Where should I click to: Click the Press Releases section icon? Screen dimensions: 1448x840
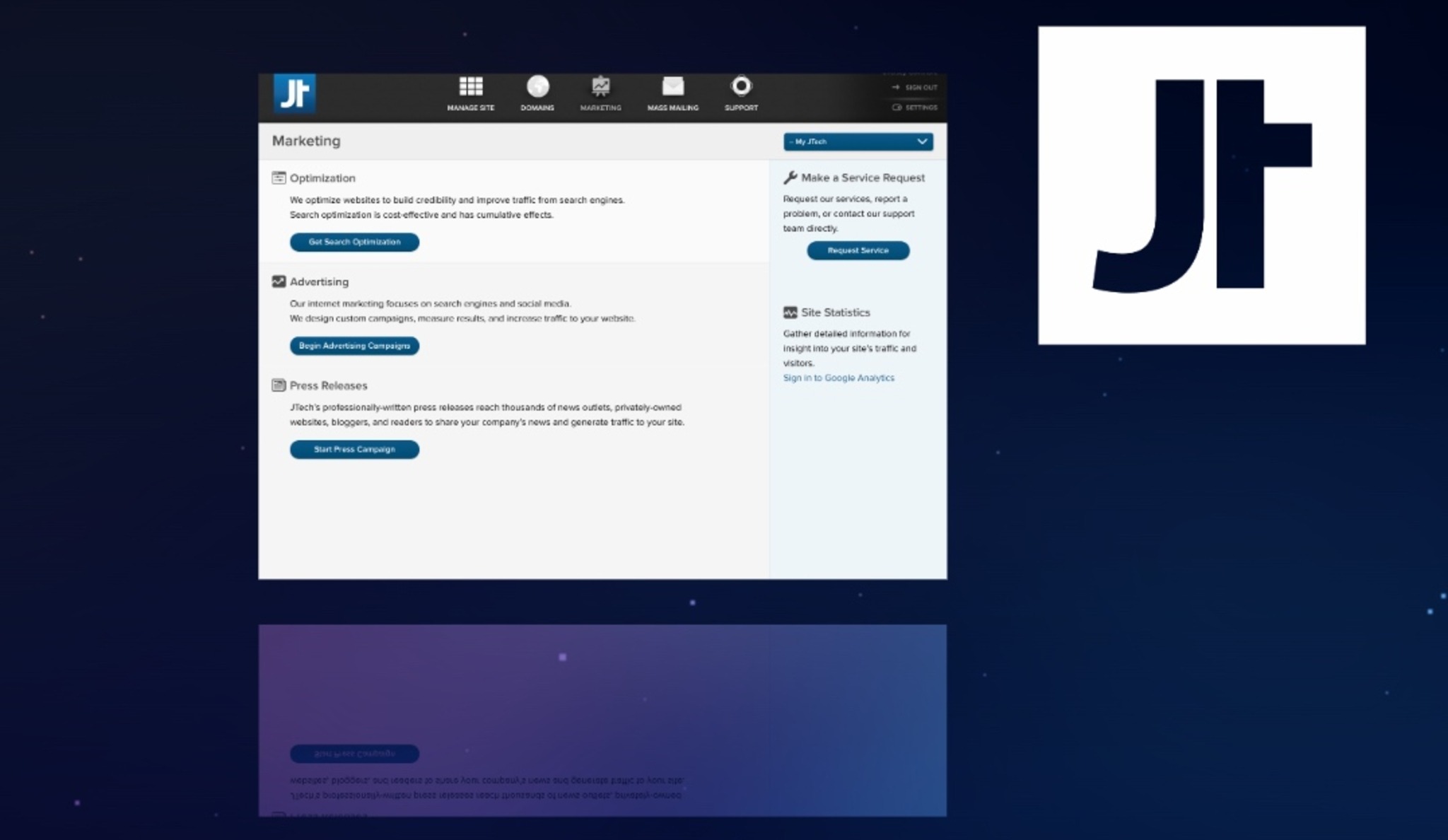click(279, 385)
